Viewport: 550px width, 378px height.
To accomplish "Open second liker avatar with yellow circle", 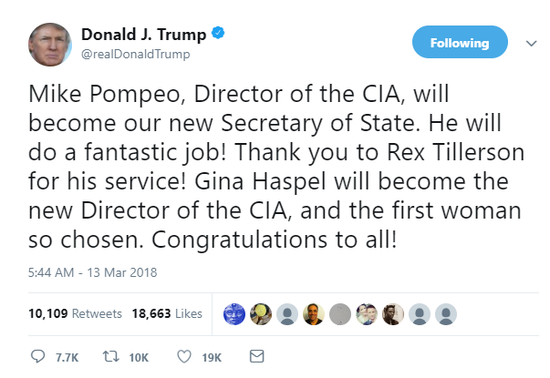I will (x=261, y=314).
